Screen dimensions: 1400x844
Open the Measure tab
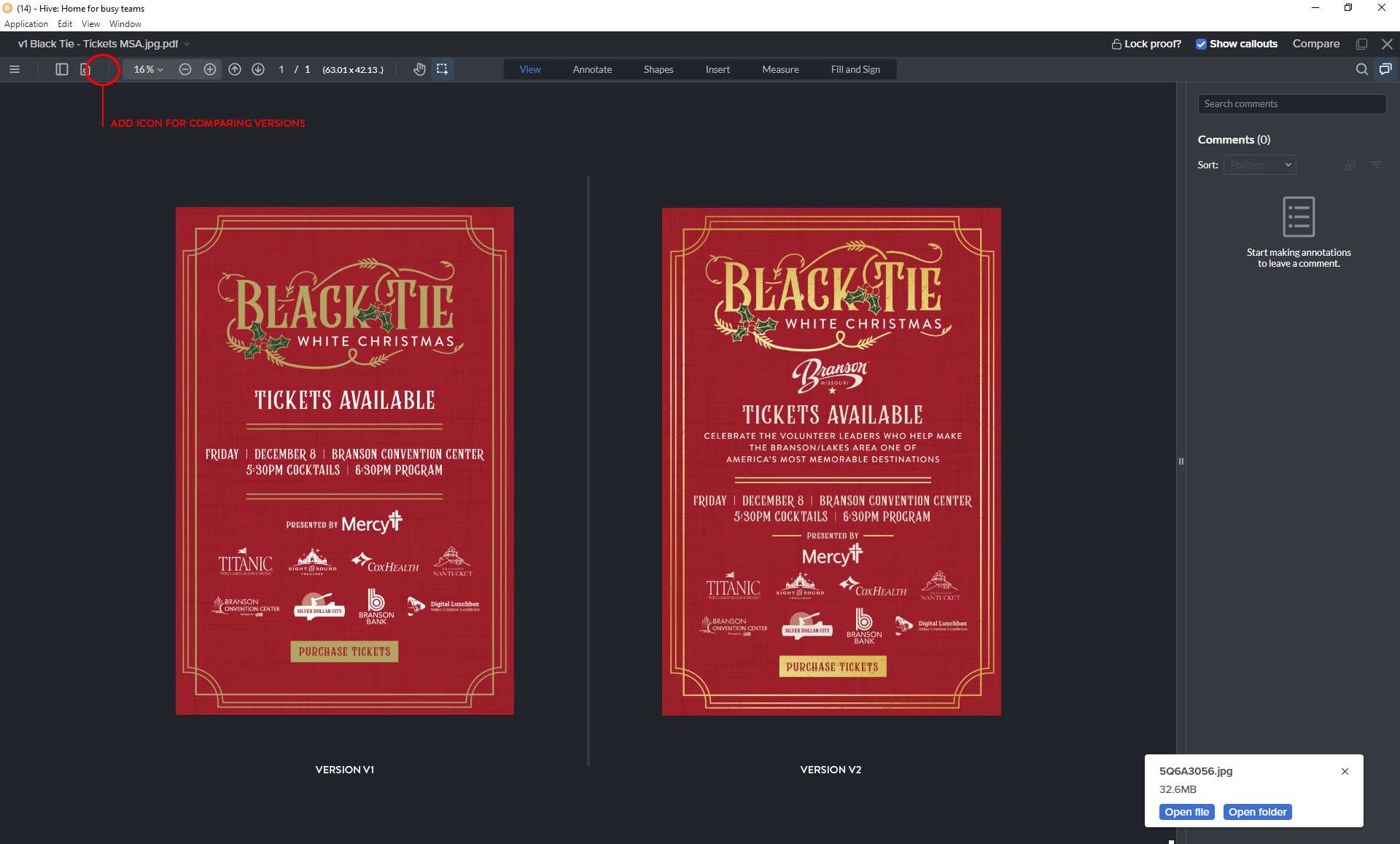[x=780, y=69]
